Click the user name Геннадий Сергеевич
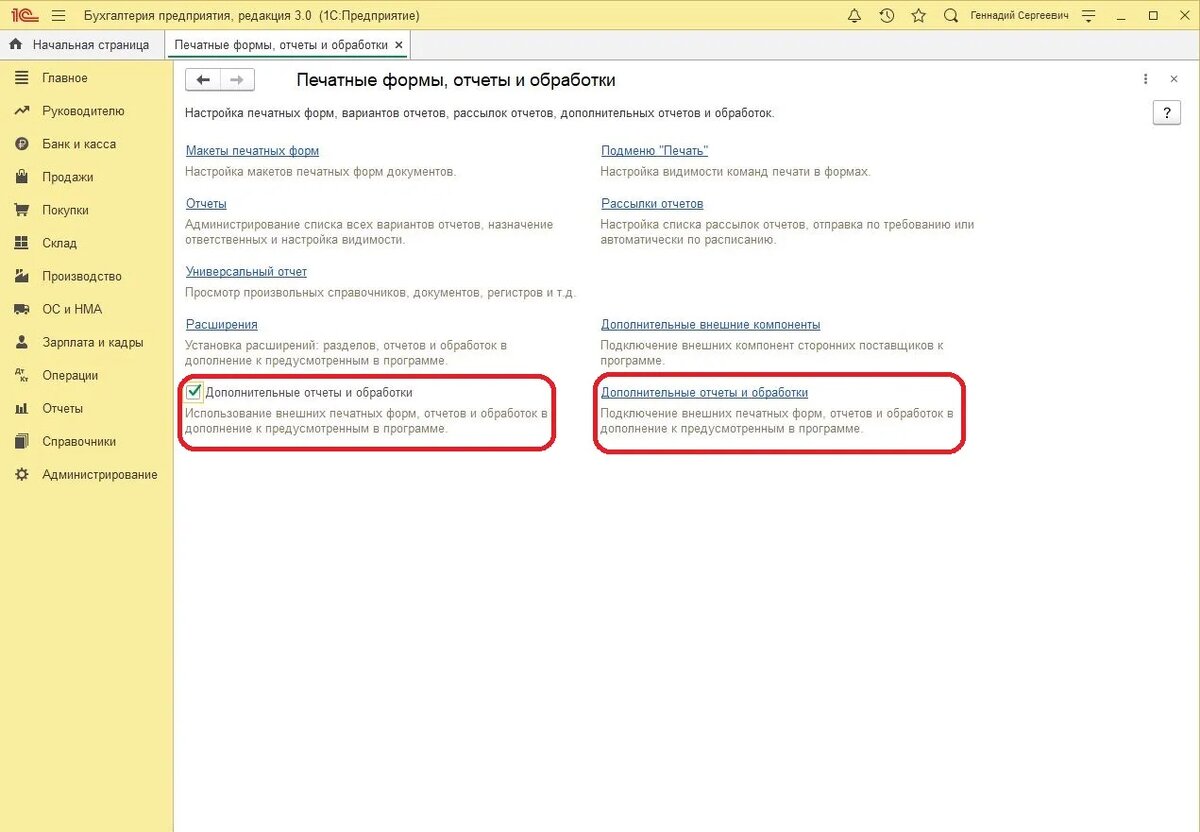 pos(1019,16)
